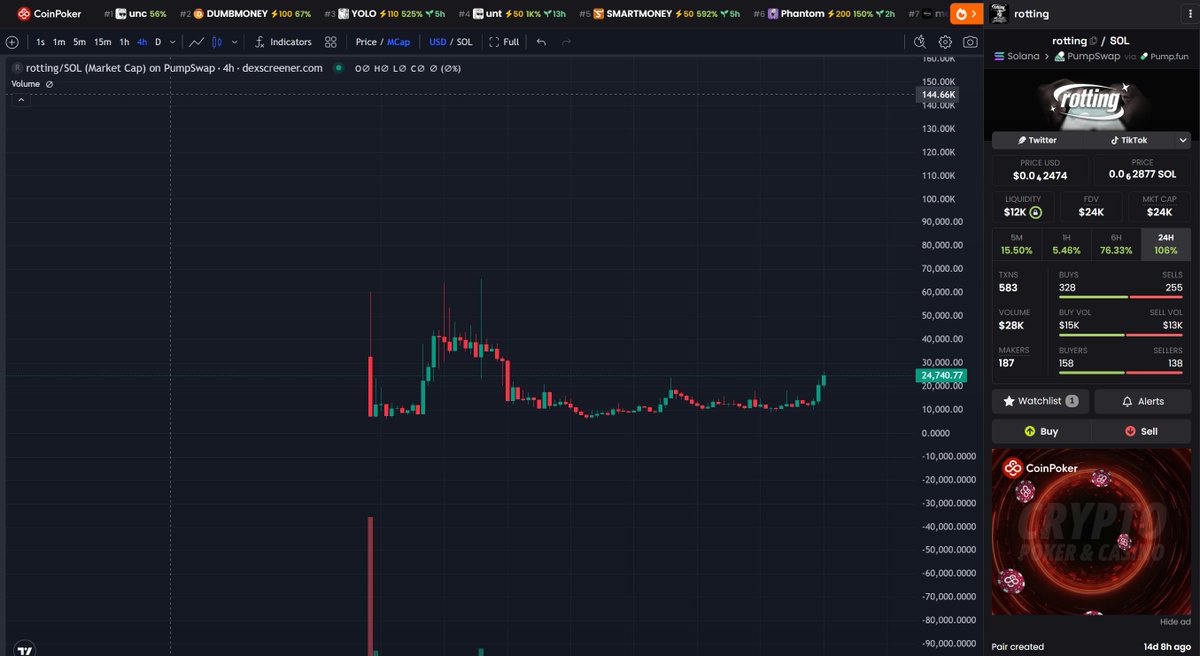
Task: Click the rotting token avatar thumbnail
Action: pos(998,14)
